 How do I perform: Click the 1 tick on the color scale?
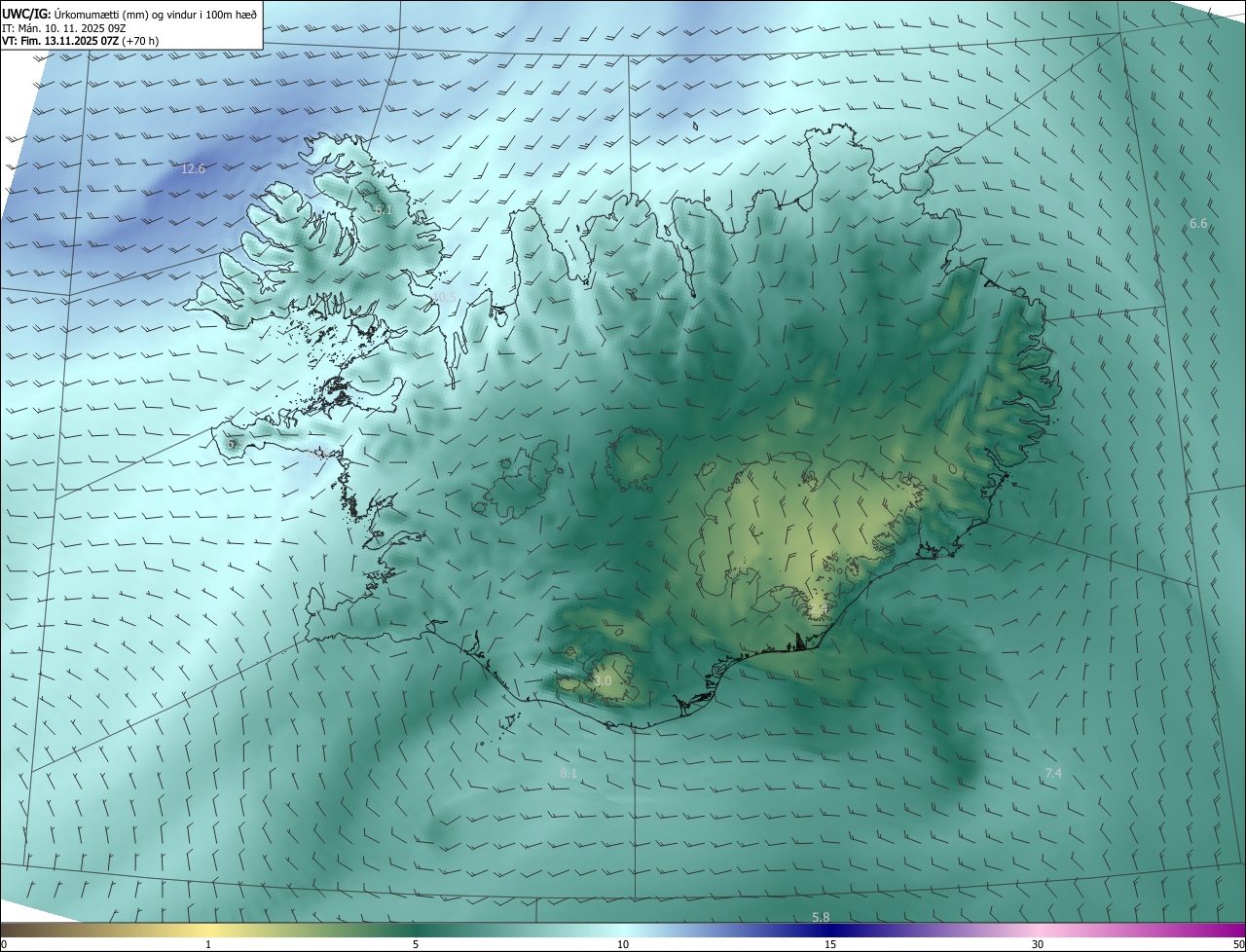click(x=208, y=945)
